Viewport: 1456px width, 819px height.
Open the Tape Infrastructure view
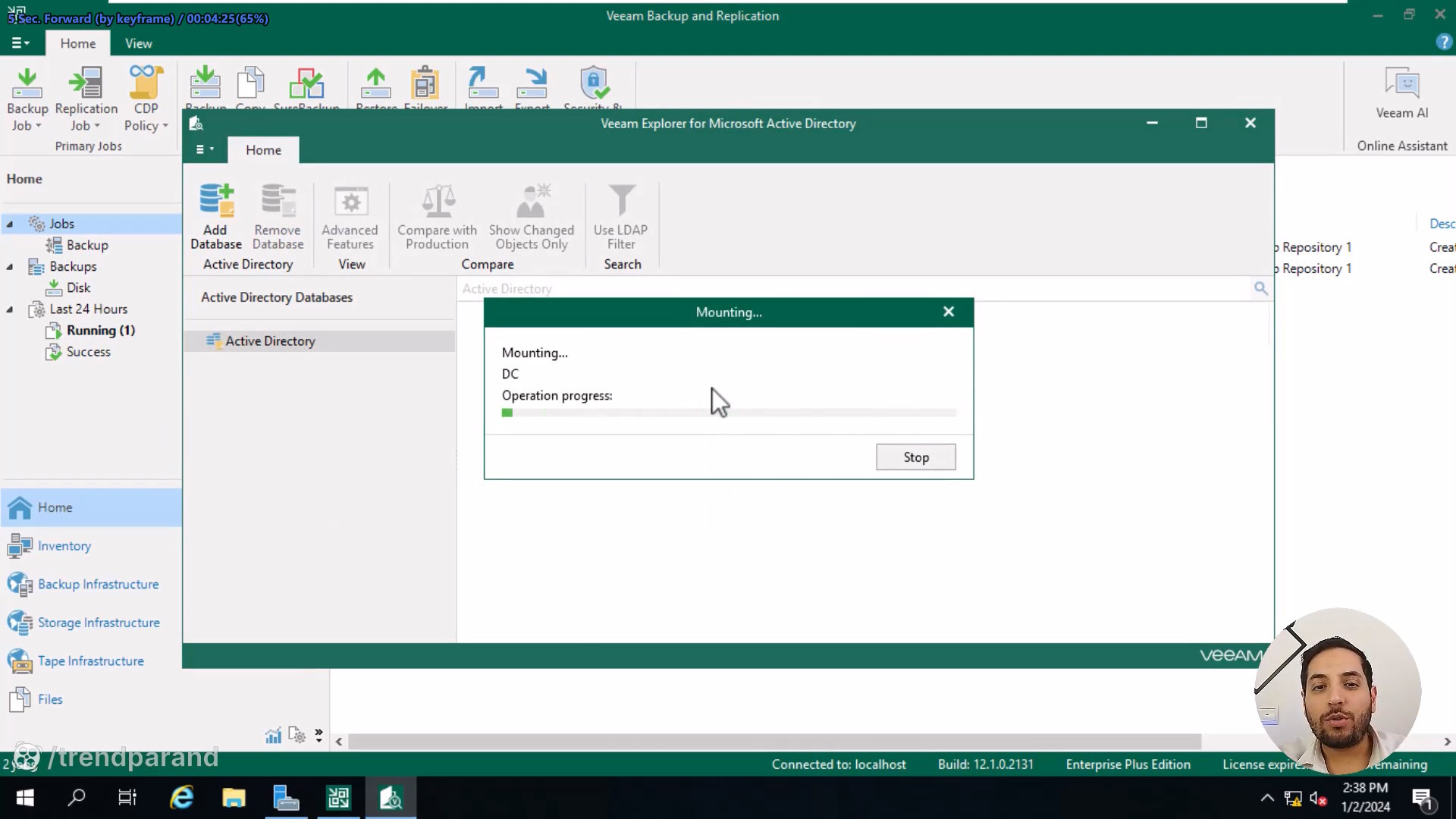(x=91, y=661)
